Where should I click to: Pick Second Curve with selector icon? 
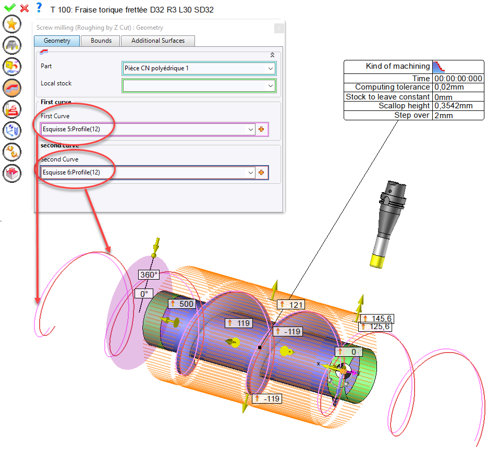coord(262,172)
